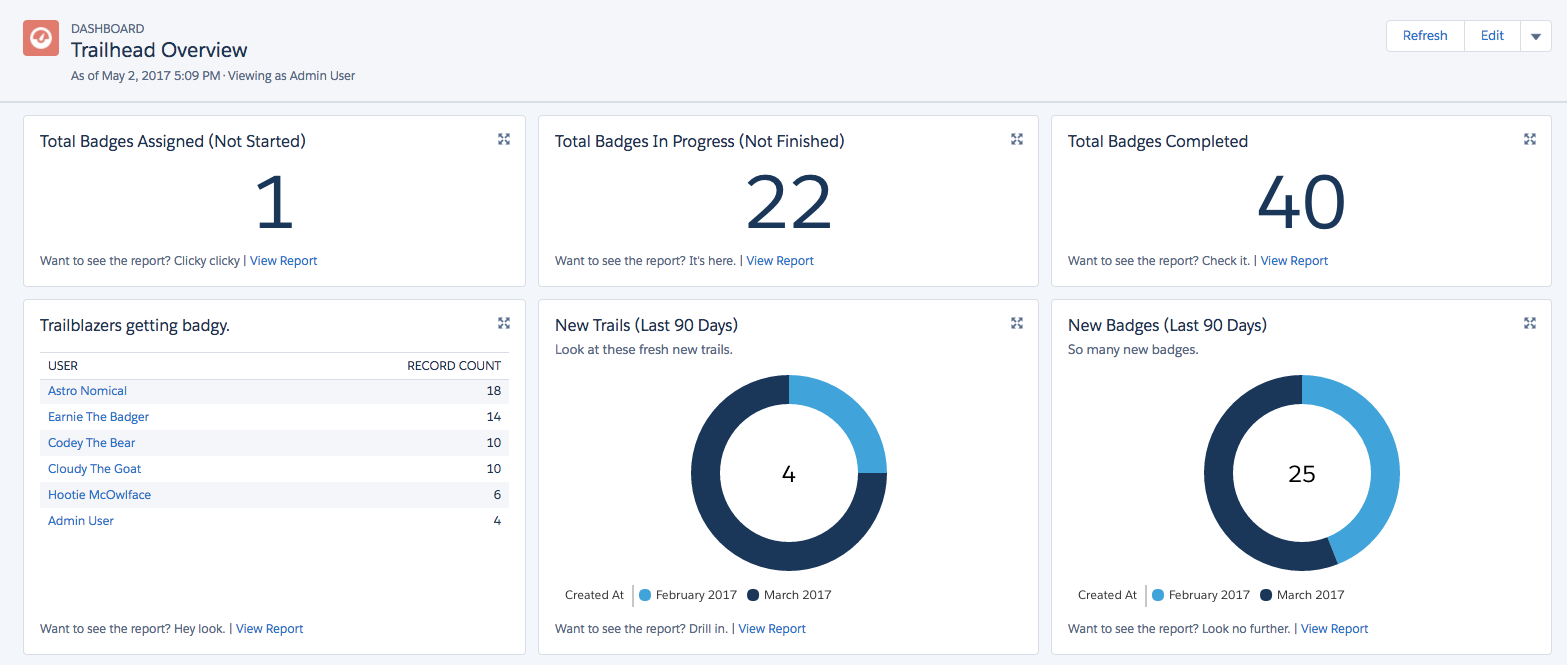Expand the Total Badges In Progress card
Image resolution: width=1567 pixels, height=665 pixels.
click(x=1017, y=139)
